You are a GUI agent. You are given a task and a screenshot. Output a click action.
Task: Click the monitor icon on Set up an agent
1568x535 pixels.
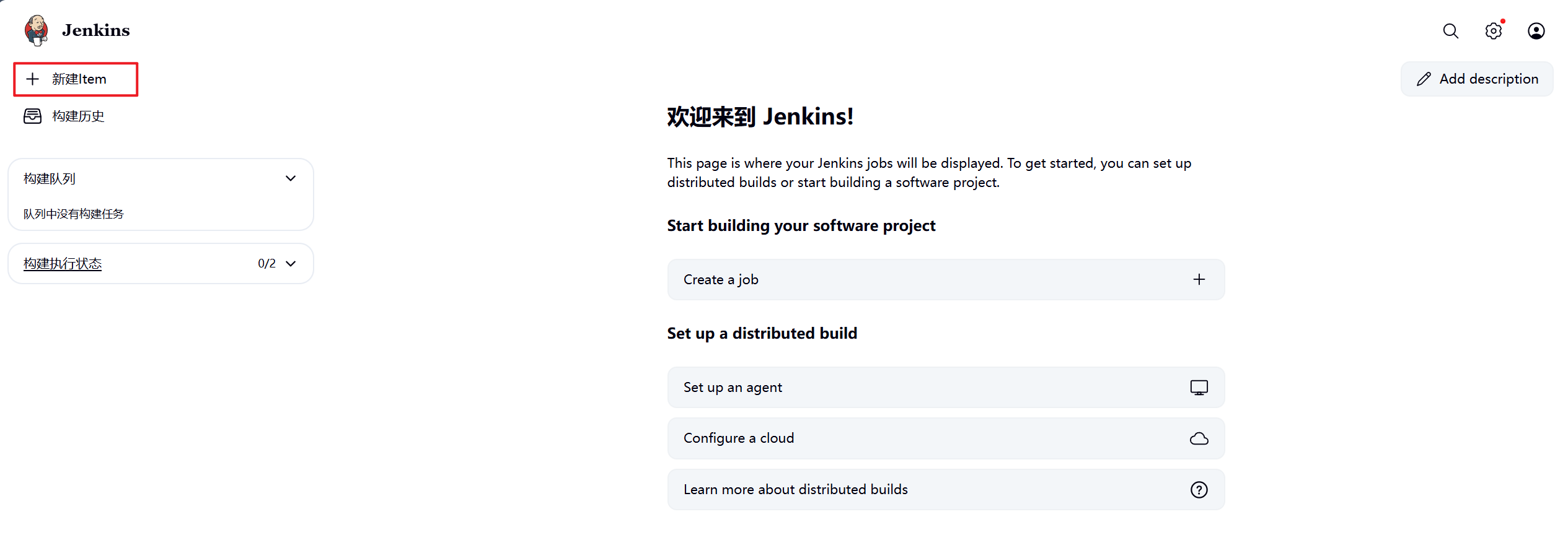click(x=1199, y=388)
